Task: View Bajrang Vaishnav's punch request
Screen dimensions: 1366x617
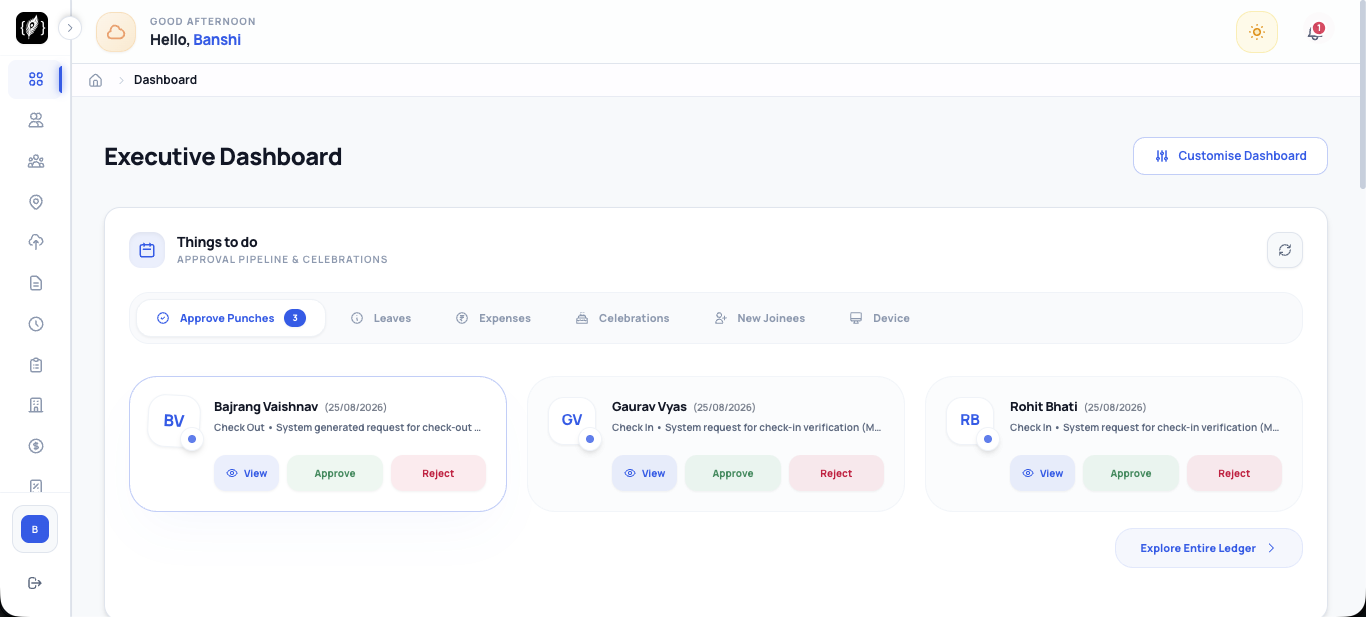Action: tap(246, 474)
